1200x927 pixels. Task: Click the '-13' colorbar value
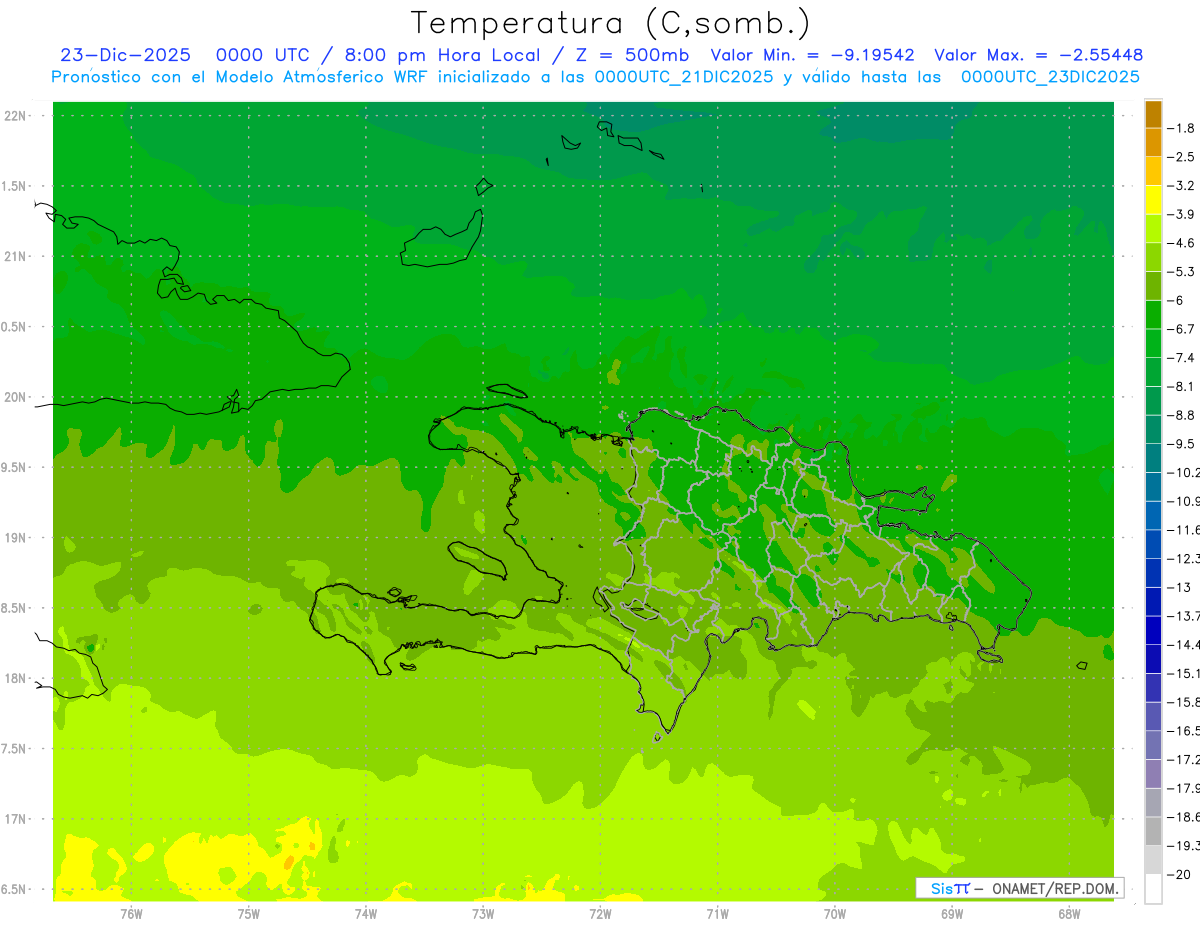(1180, 587)
